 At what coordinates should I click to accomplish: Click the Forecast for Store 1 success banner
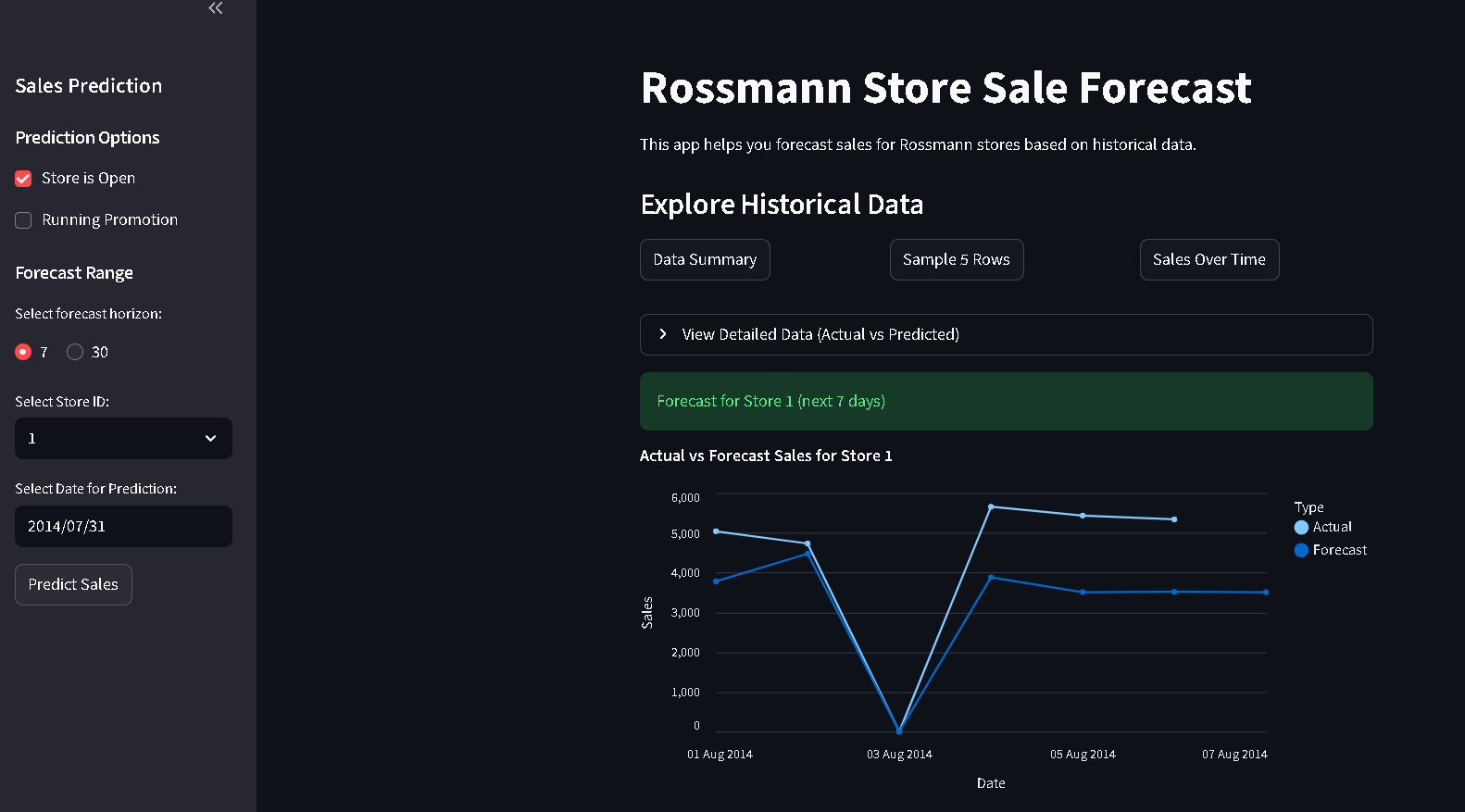[1006, 401]
